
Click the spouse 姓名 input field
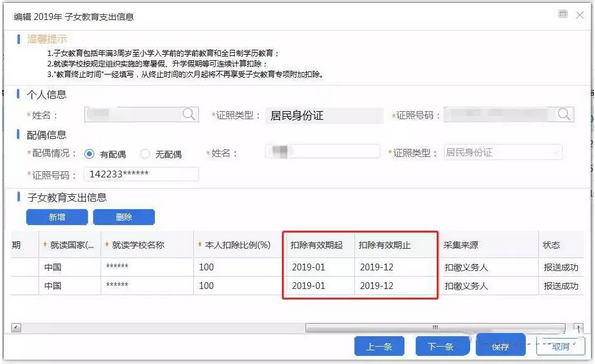click(323, 151)
